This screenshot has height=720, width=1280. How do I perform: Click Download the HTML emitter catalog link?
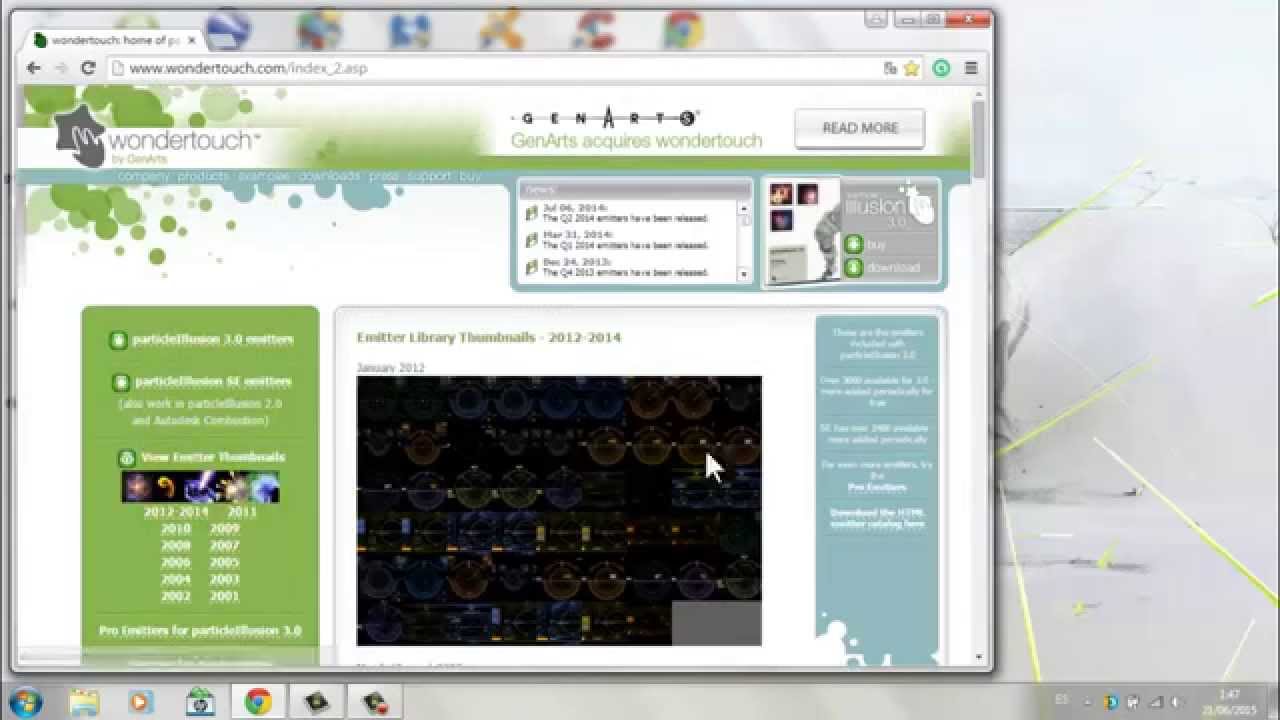[x=877, y=518]
